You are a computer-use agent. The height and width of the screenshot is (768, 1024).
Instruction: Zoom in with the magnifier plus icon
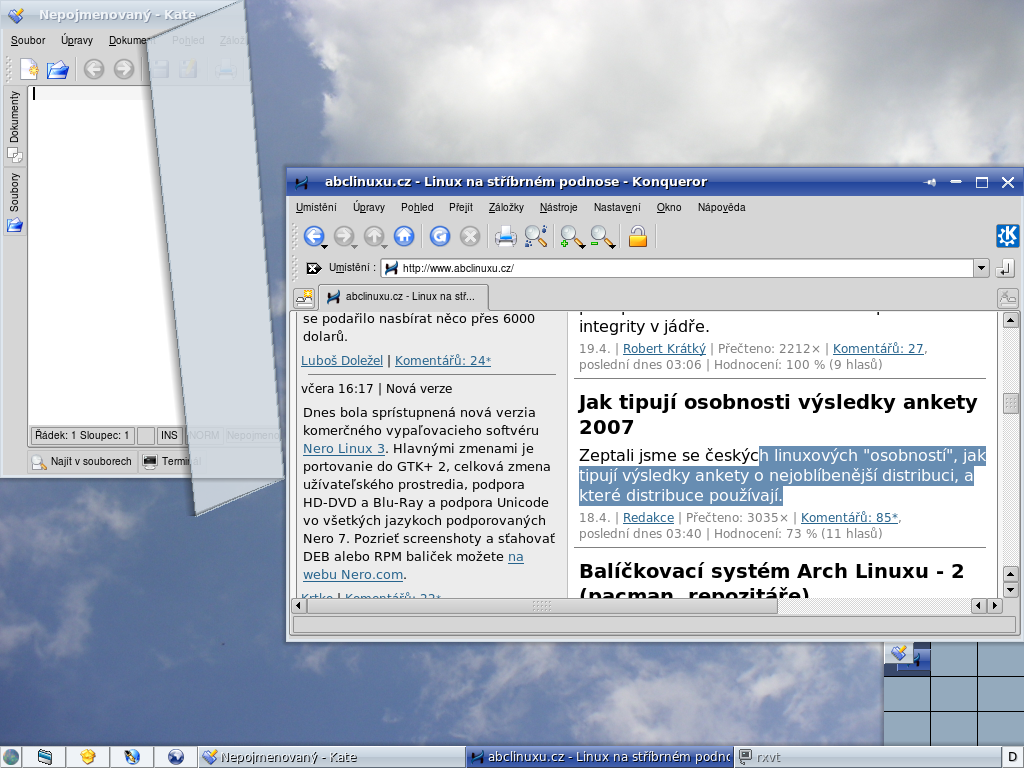[571, 236]
